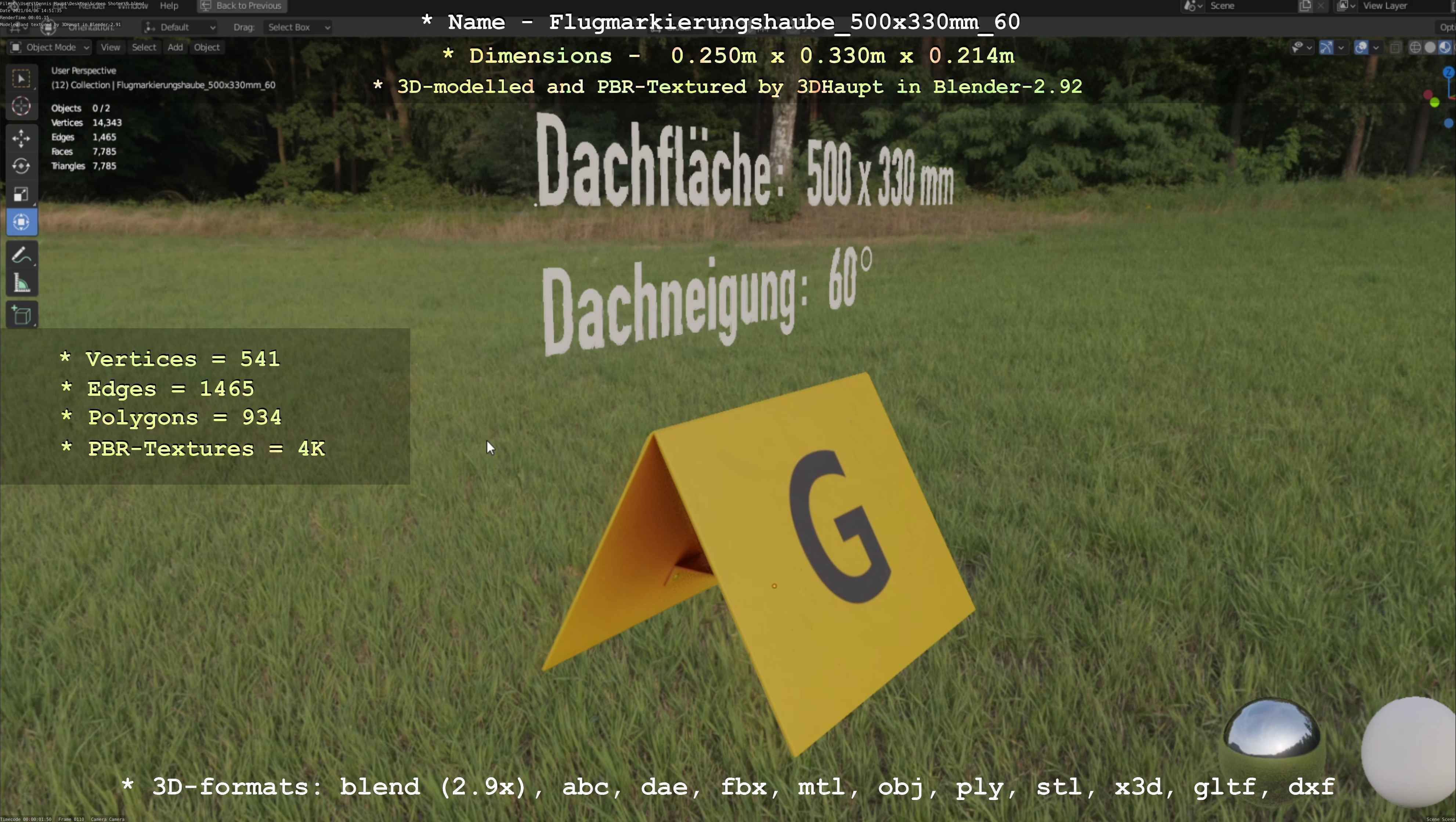Select the Annotate pencil tool
This screenshot has height=822, width=1456.
pos(21,255)
